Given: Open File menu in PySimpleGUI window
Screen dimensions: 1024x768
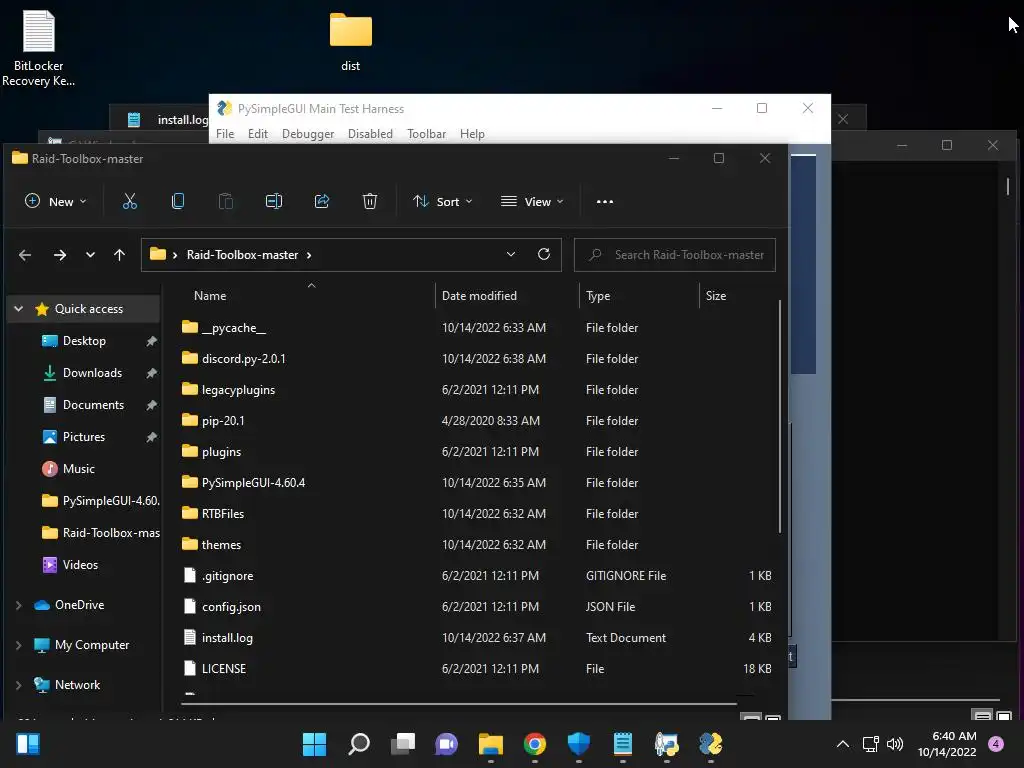Looking at the screenshot, I should pos(225,133).
